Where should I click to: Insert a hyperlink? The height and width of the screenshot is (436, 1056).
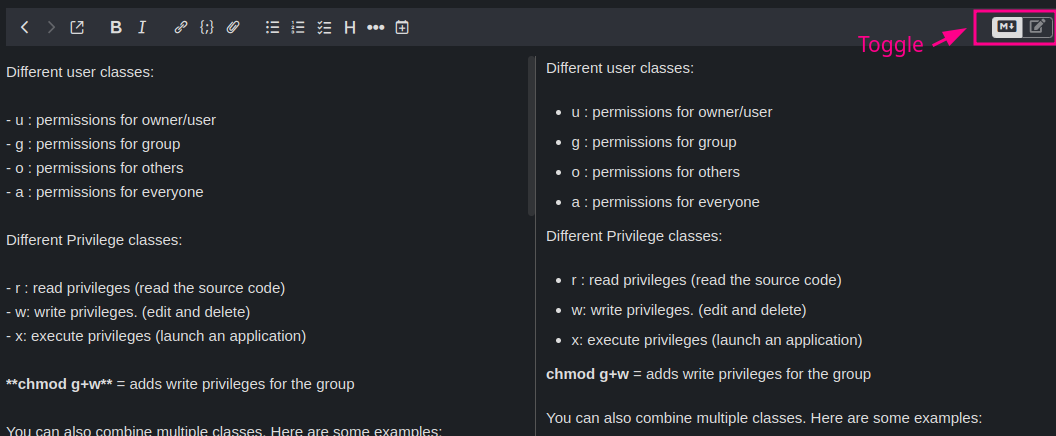pos(181,28)
